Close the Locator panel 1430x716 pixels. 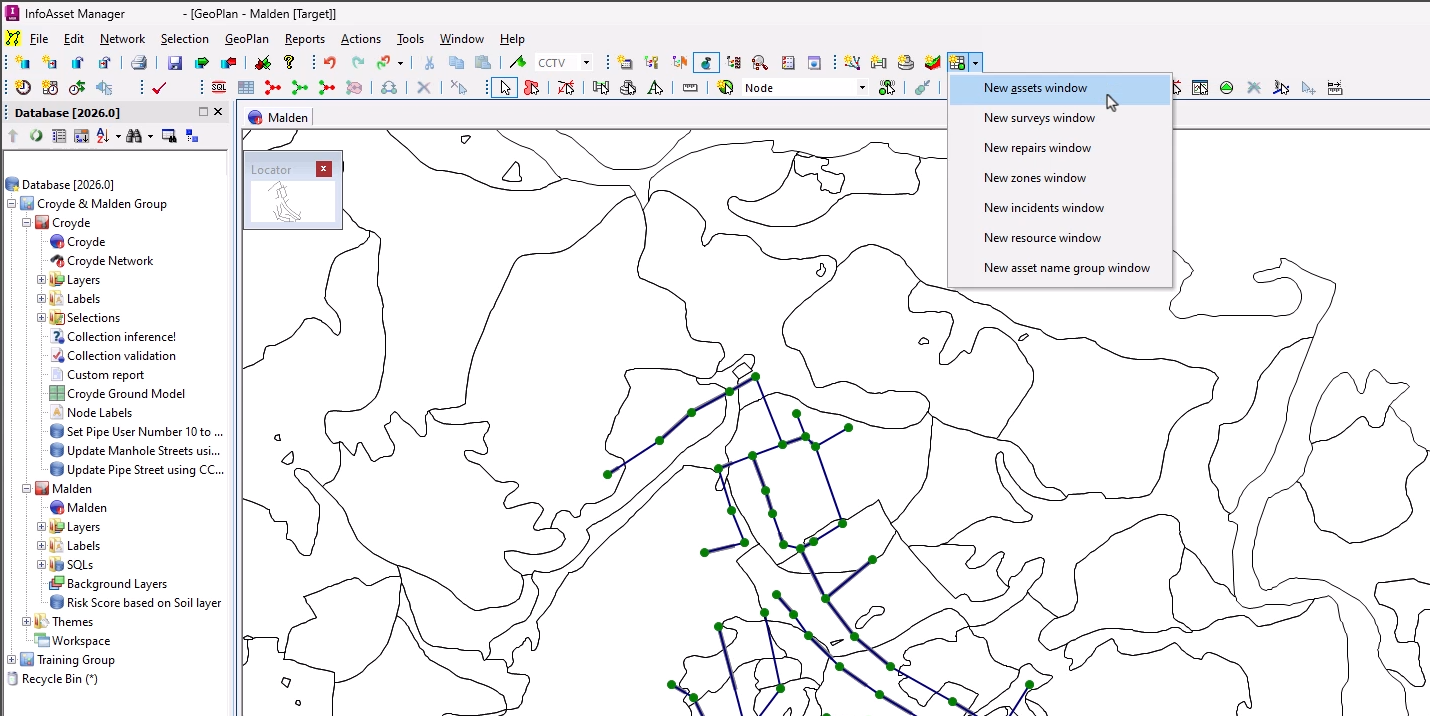322,168
